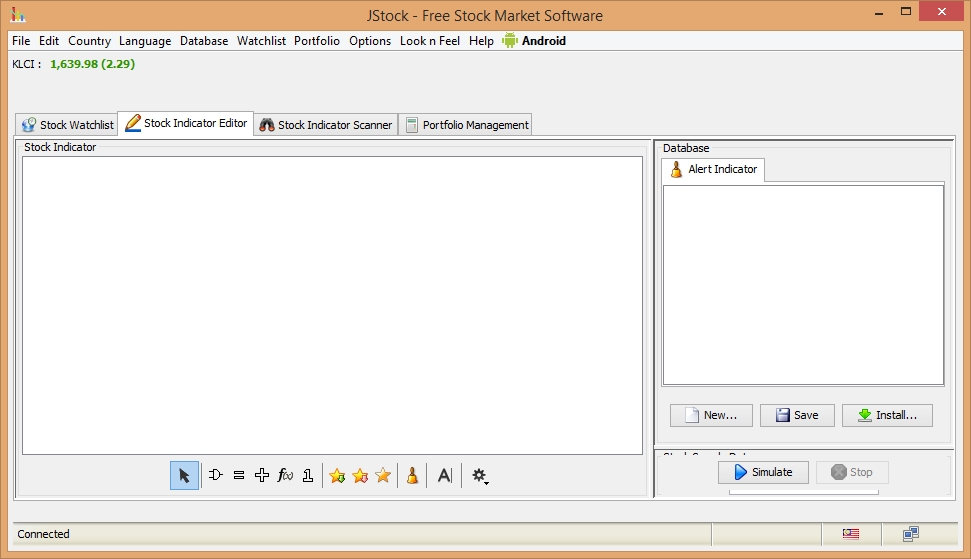Click the Install... button
The width and height of the screenshot is (971, 559).
(x=887, y=415)
